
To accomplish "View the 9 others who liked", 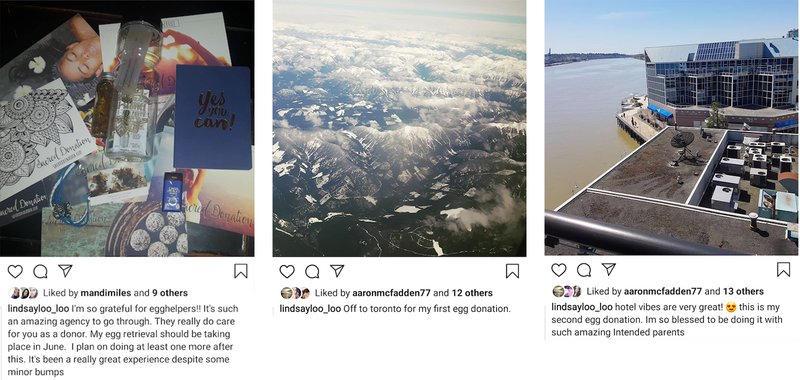I will [169, 293].
